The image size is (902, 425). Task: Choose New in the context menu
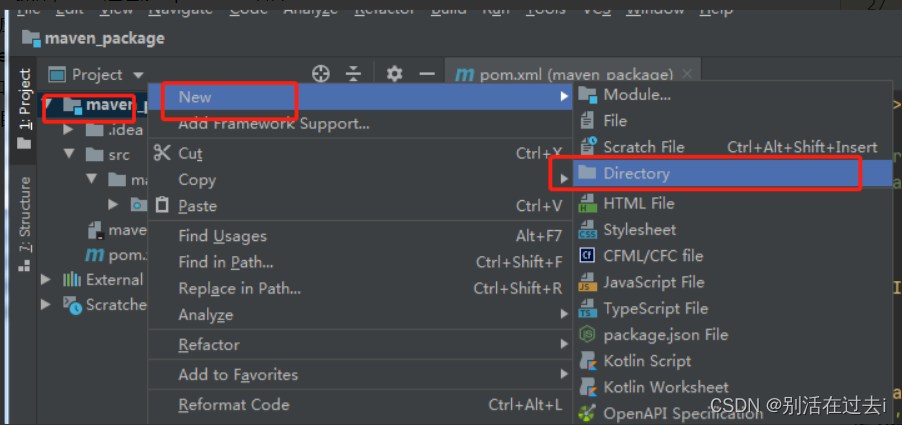pyautogui.click(x=360, y=97)
